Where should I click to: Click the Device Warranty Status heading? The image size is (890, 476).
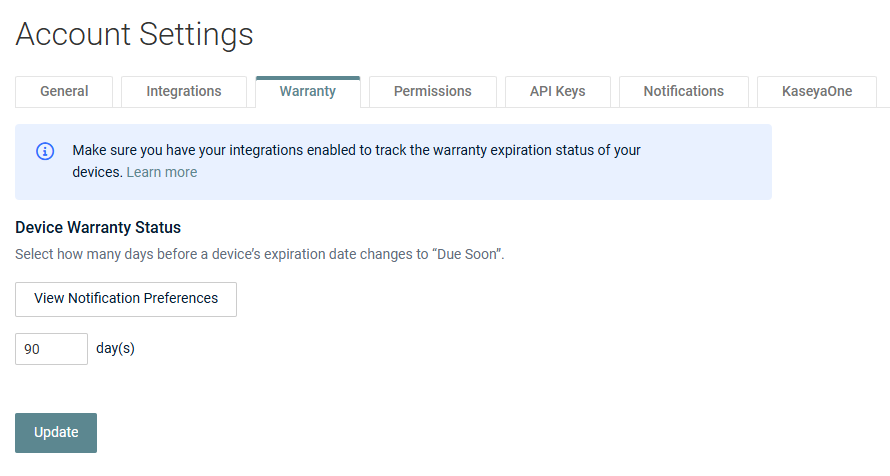point(98,228)
